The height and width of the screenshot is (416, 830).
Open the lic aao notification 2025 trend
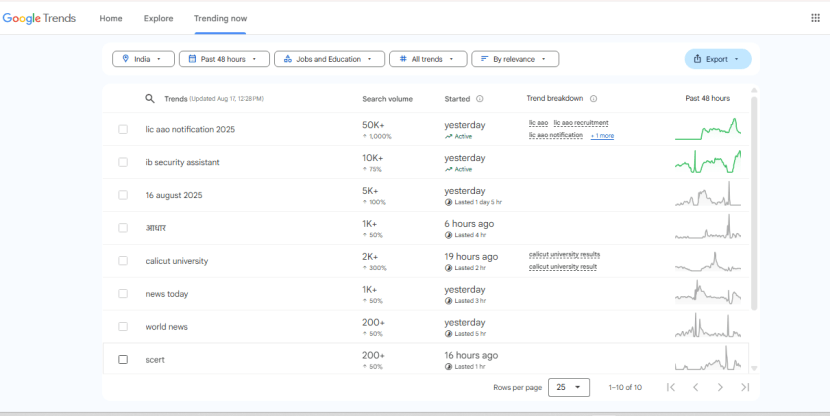pos(190,130)
